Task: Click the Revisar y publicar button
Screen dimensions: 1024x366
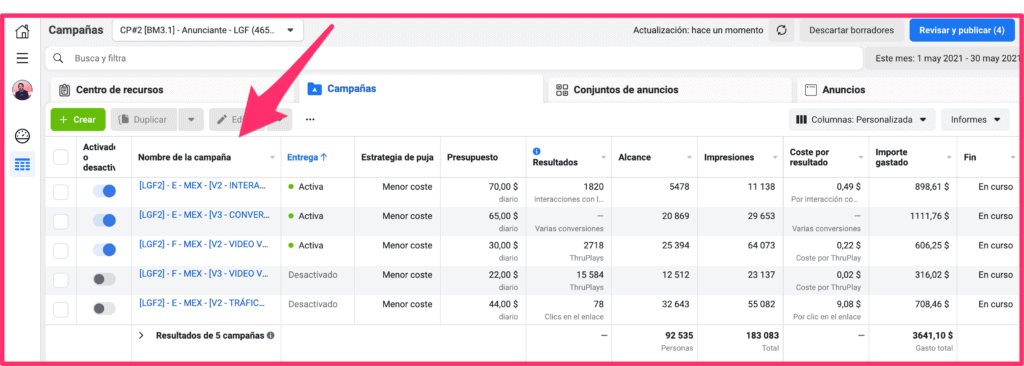Action: click(x=961, y=30)
